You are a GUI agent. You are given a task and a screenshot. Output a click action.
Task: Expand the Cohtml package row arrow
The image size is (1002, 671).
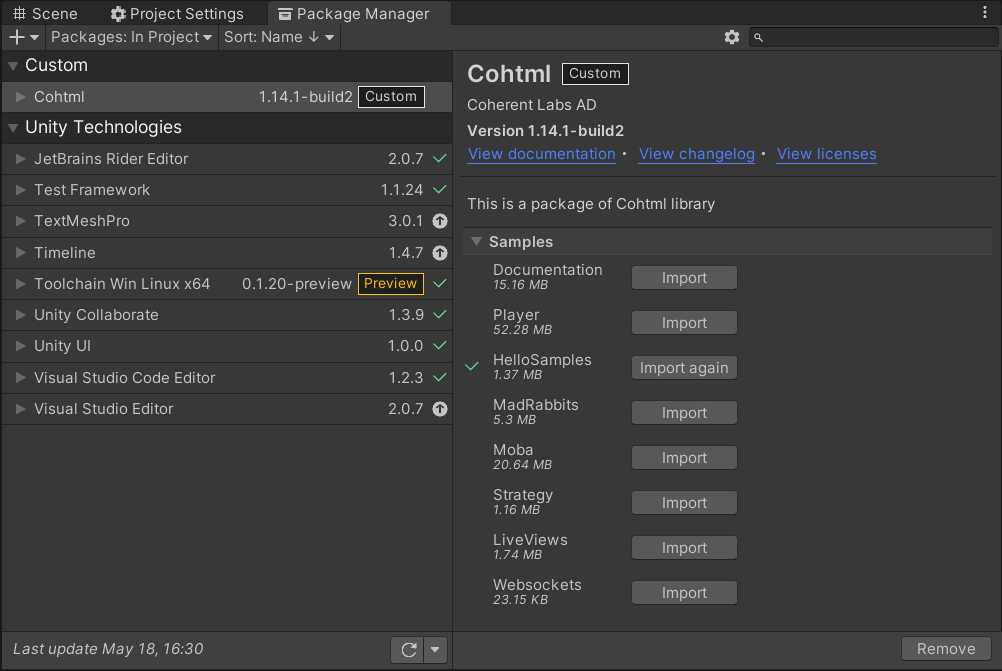20,96
